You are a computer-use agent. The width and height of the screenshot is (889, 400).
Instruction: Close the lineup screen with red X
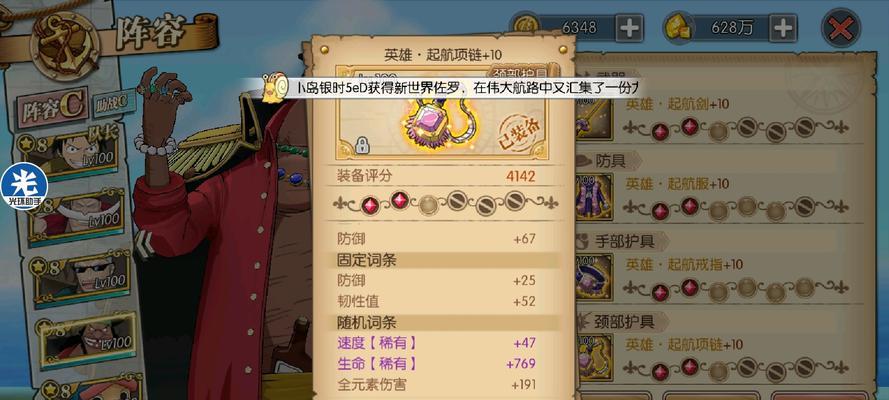coord(841,28)
